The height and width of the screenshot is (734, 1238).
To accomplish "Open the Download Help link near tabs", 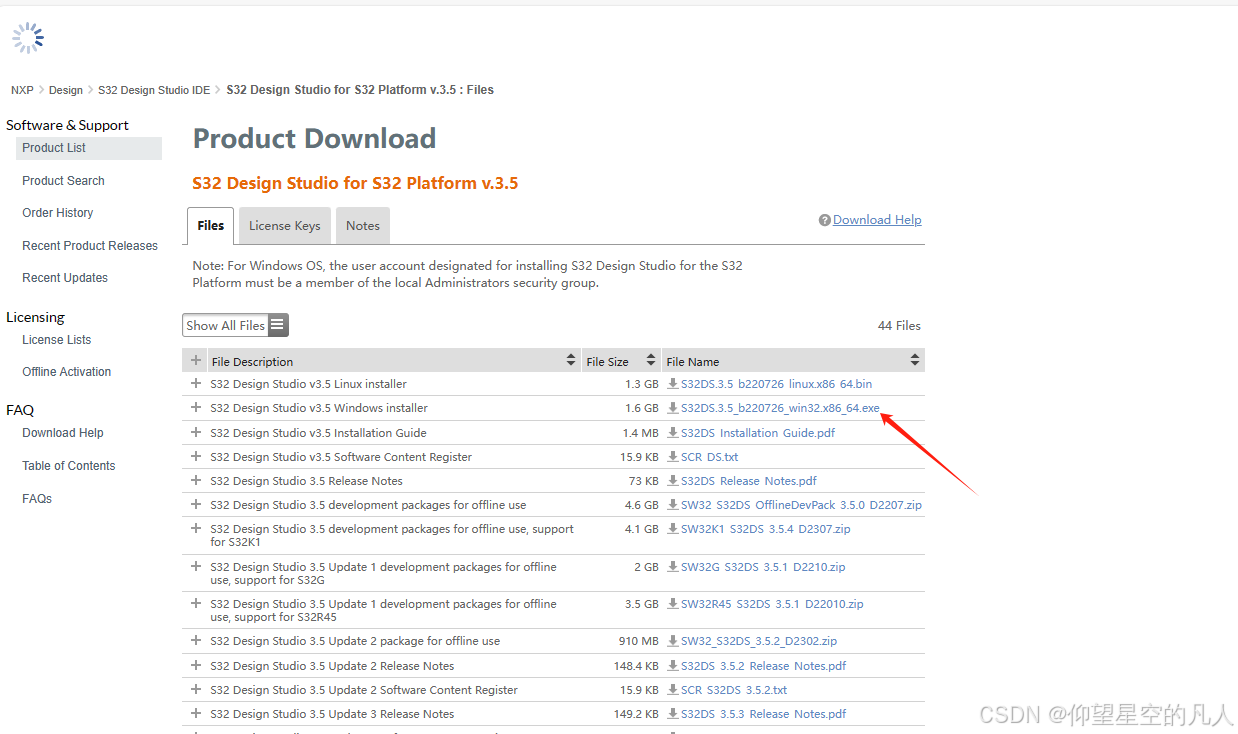I will [x=877, y=220].
